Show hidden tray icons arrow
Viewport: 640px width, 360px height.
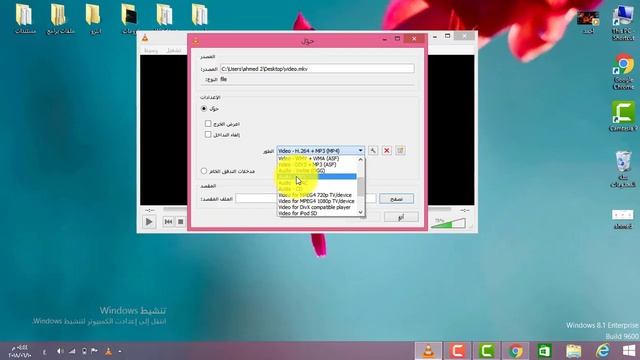[x=120, y=351]
